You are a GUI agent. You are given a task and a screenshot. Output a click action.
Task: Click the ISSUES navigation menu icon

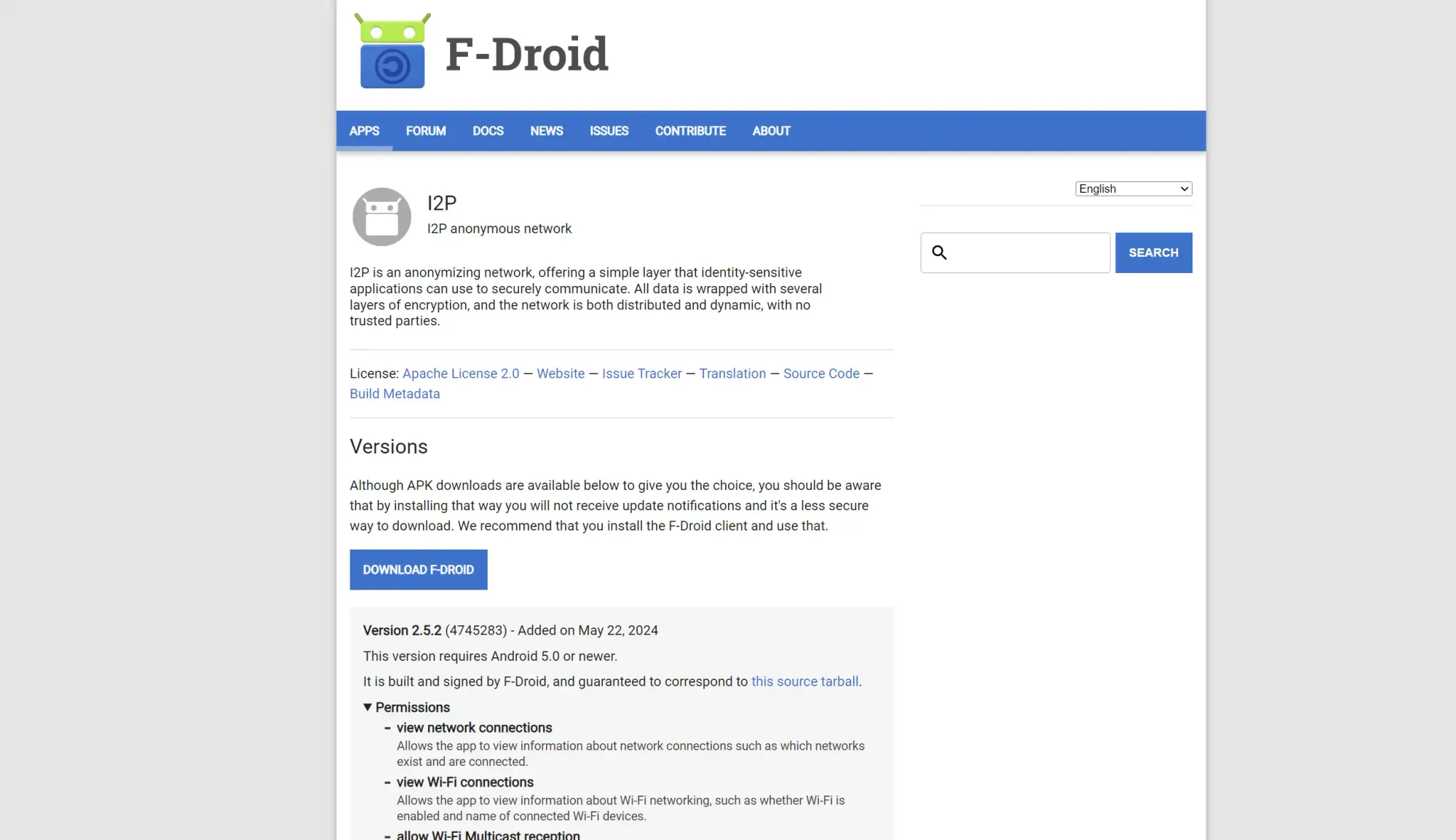(609, 131)
